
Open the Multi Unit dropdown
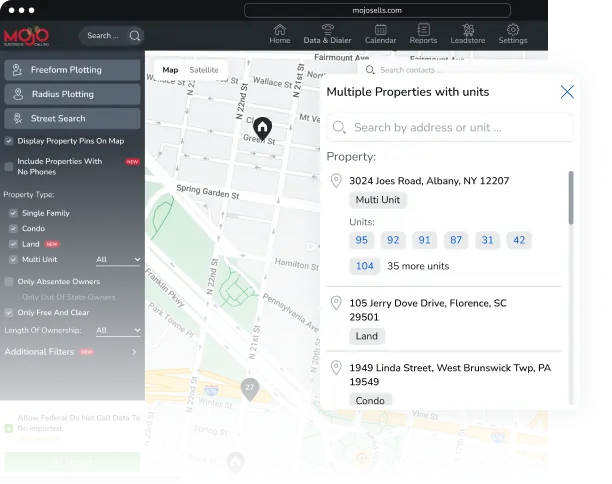click(x=118, y=260)
